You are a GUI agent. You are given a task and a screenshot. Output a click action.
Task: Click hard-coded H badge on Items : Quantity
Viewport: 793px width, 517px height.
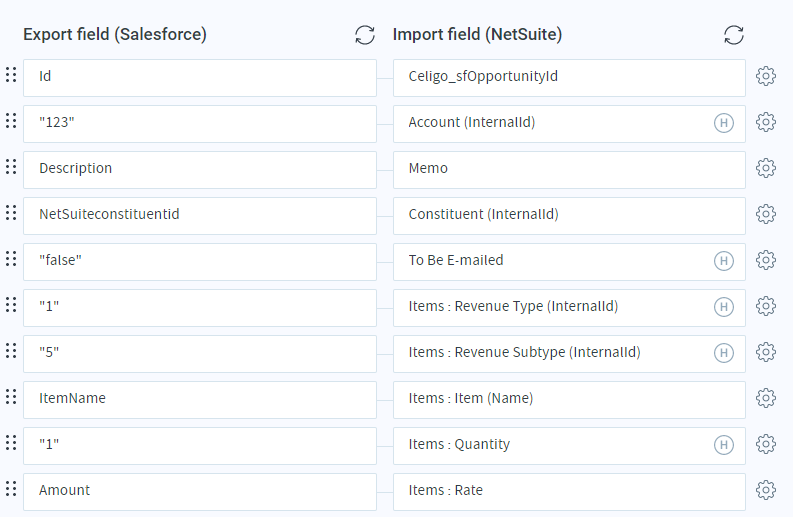coord(724,445)
